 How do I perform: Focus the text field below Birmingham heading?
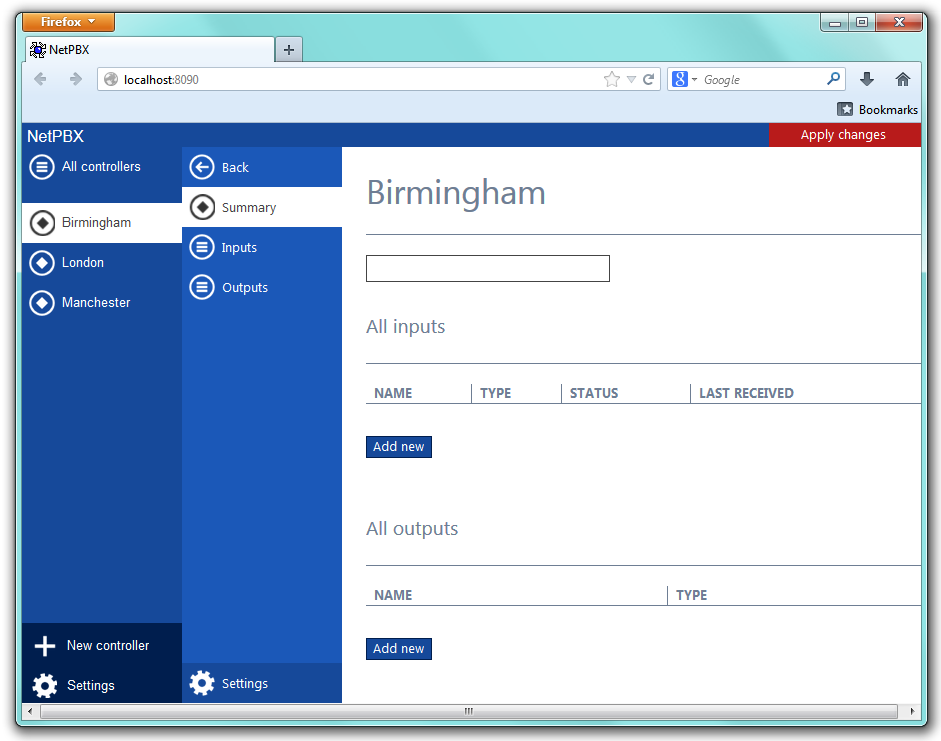pos(488,268)
